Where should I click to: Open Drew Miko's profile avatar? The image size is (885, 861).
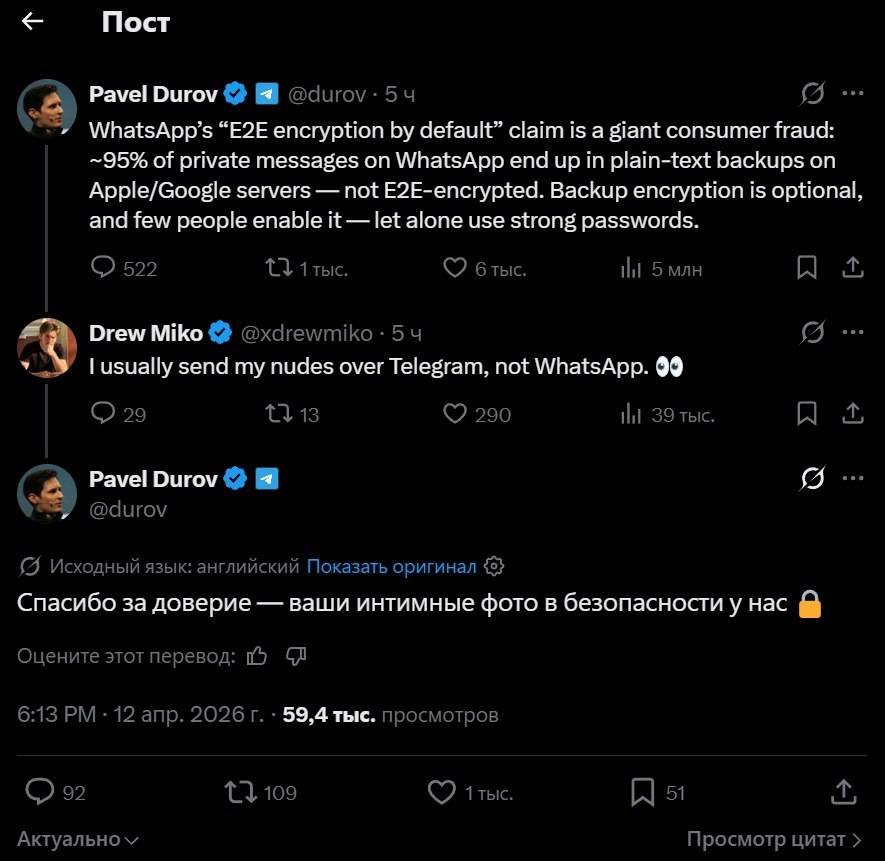(47, 348)
